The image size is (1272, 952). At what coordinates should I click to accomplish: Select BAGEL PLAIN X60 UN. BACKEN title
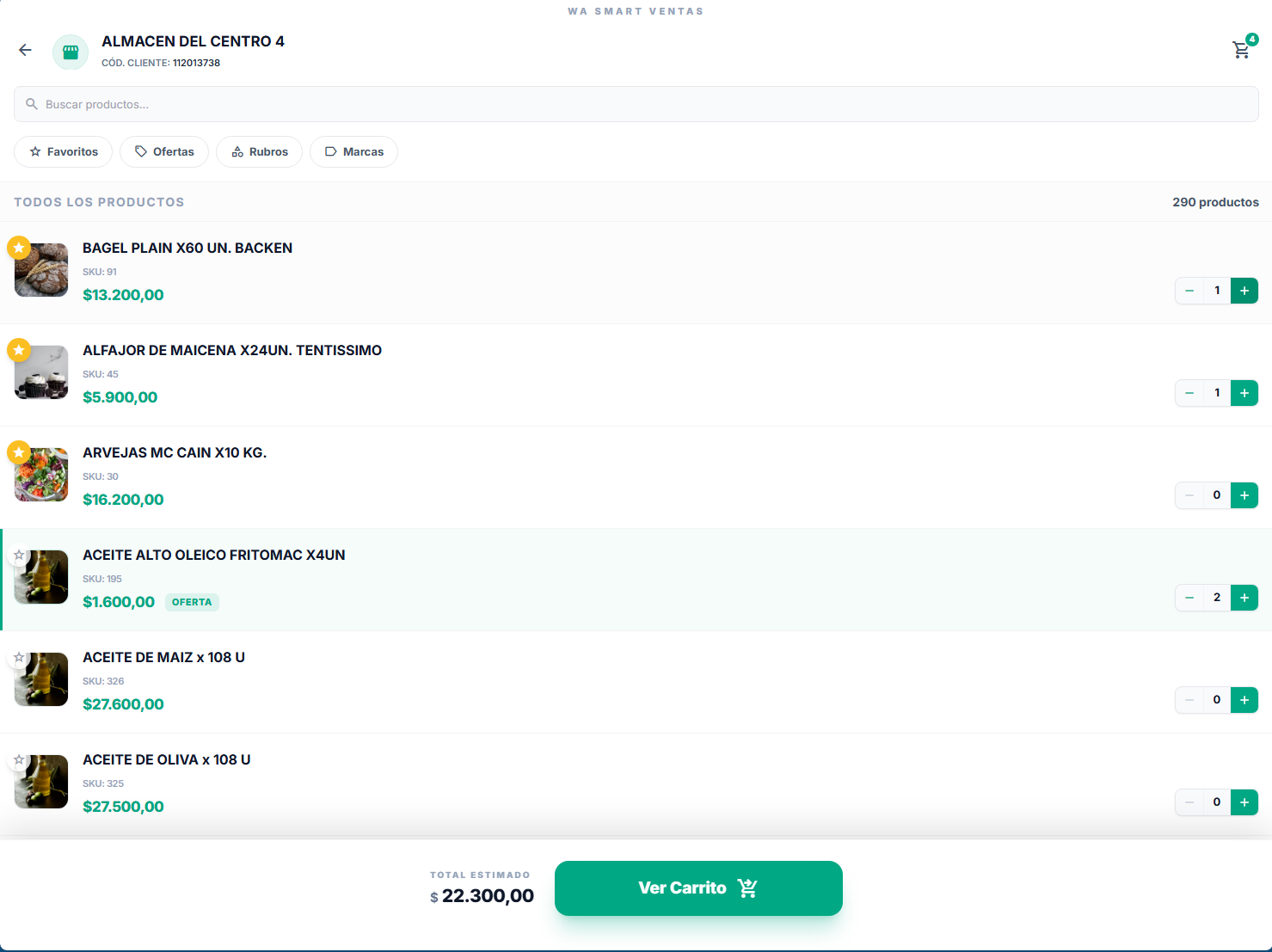[187, 248]
